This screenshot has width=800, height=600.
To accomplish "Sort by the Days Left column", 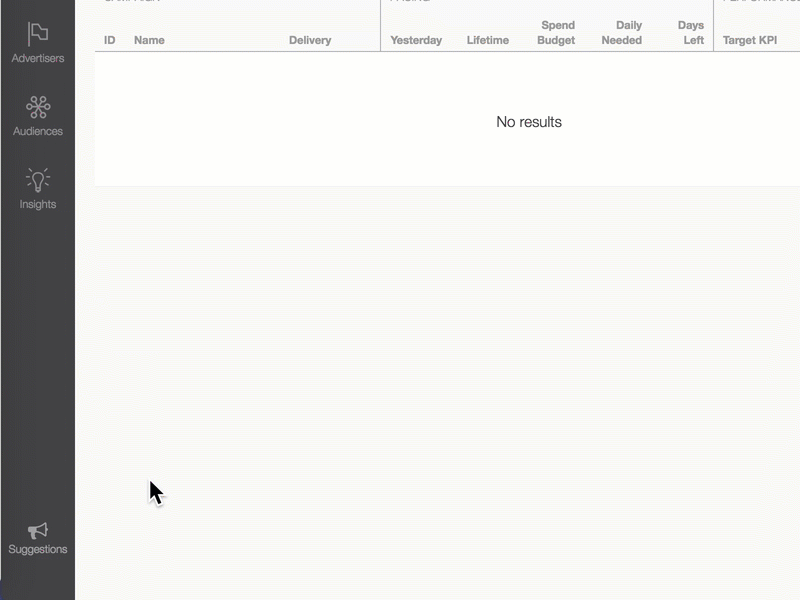I will [x=691, y=33].
